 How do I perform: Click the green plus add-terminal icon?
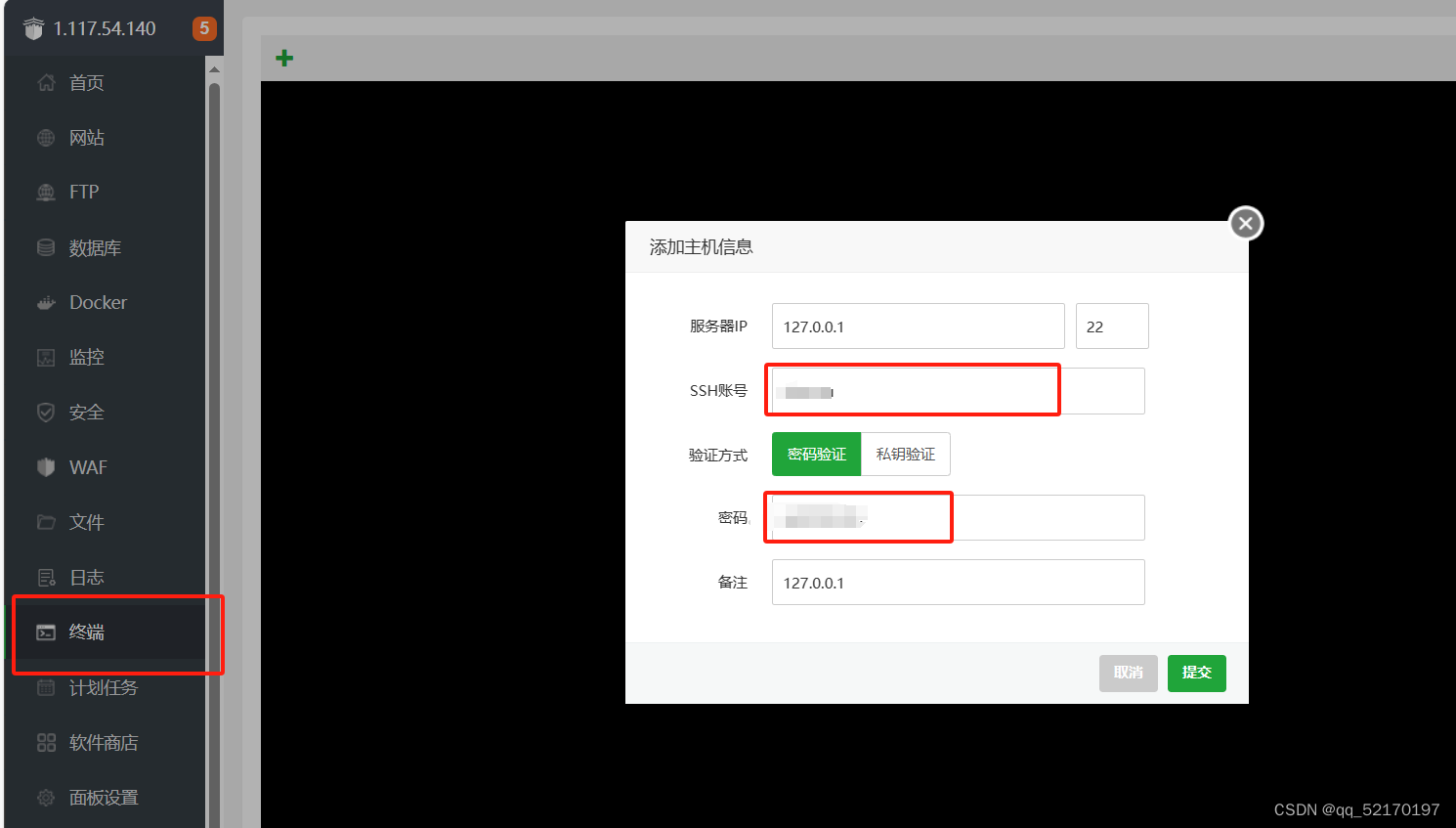284,59
